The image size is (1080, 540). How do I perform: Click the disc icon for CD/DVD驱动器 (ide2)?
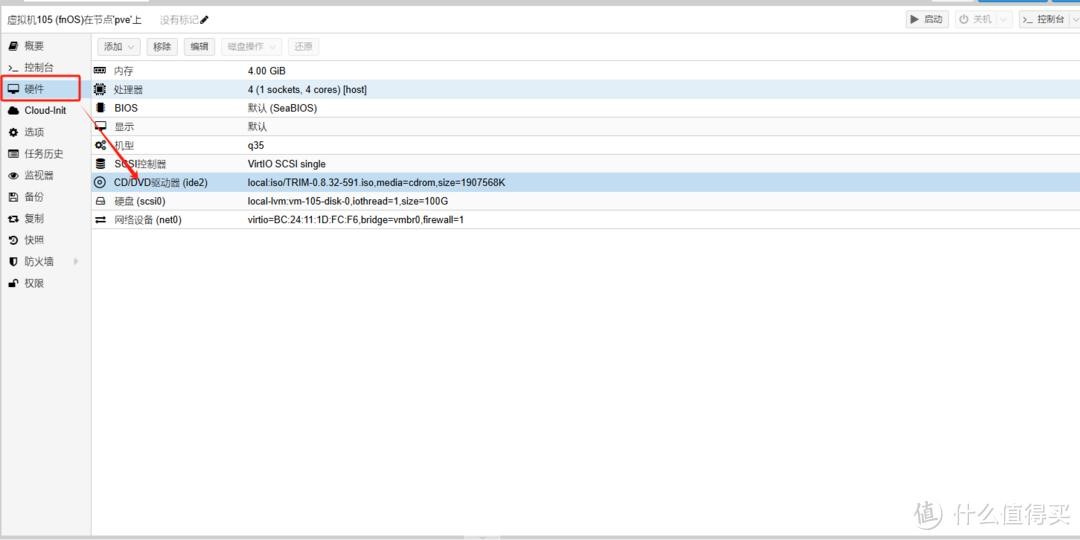pos(100,182)
